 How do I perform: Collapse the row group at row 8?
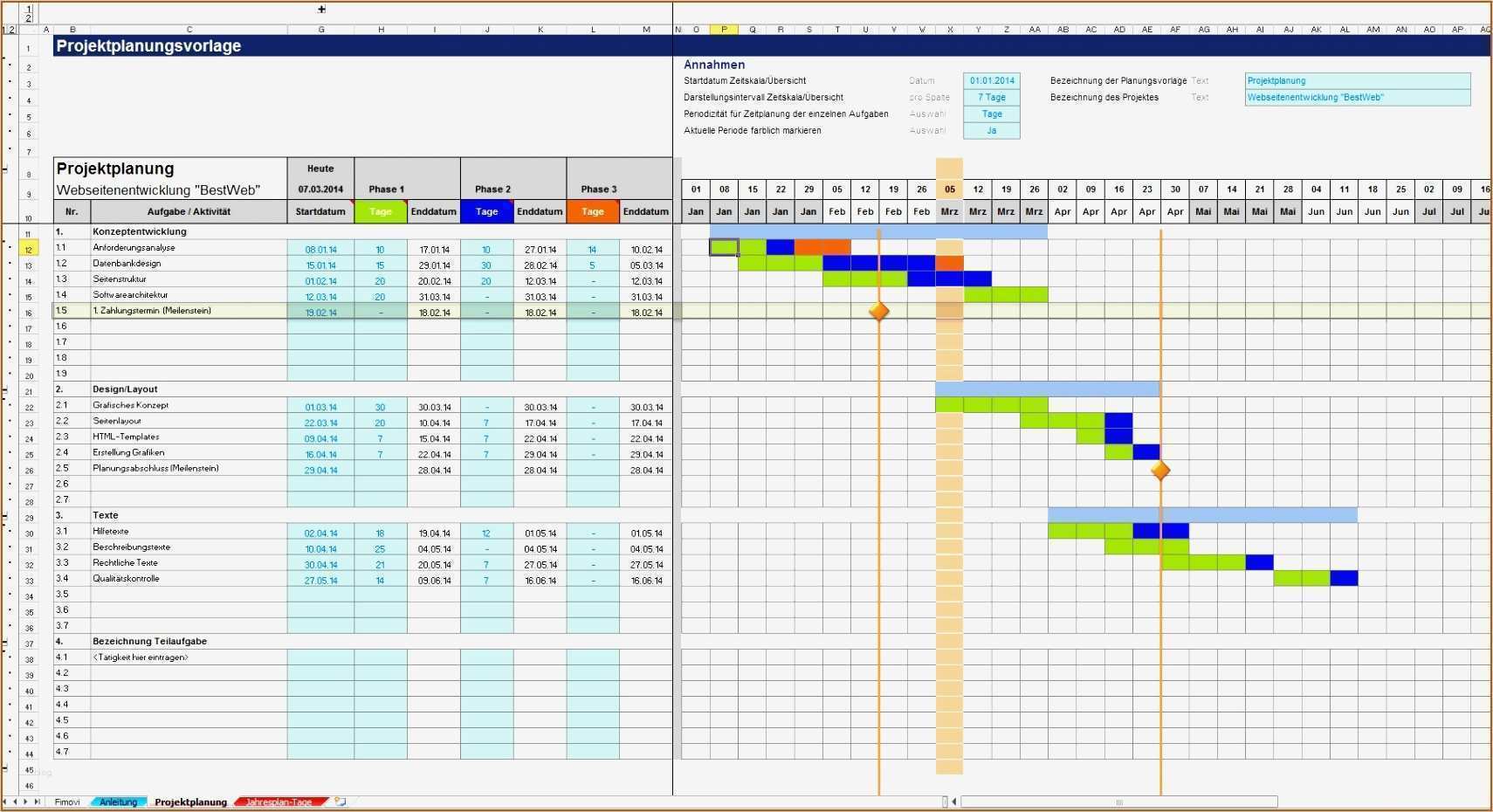click(x=5, y=169)
